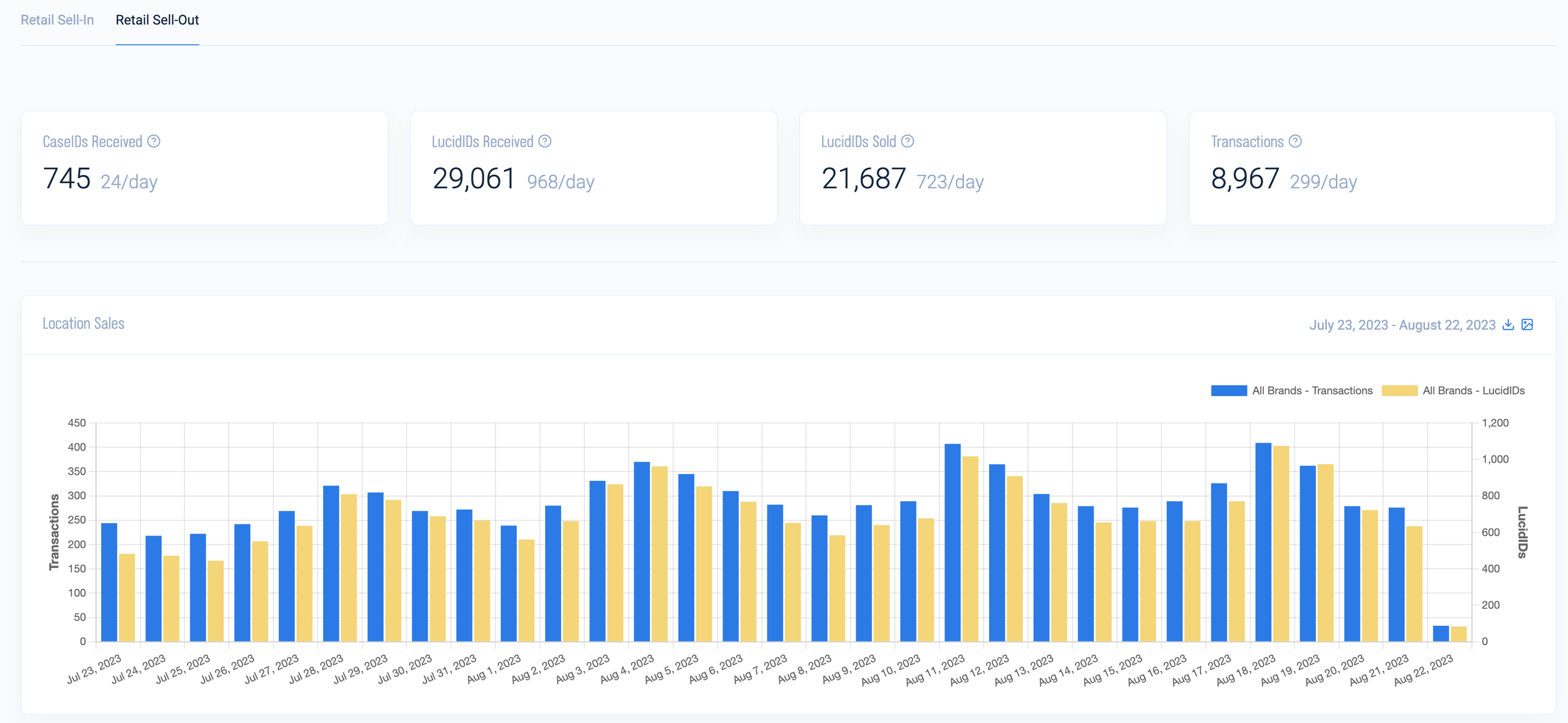
Task: Click the Location Sales title
Action: [83, 323]
